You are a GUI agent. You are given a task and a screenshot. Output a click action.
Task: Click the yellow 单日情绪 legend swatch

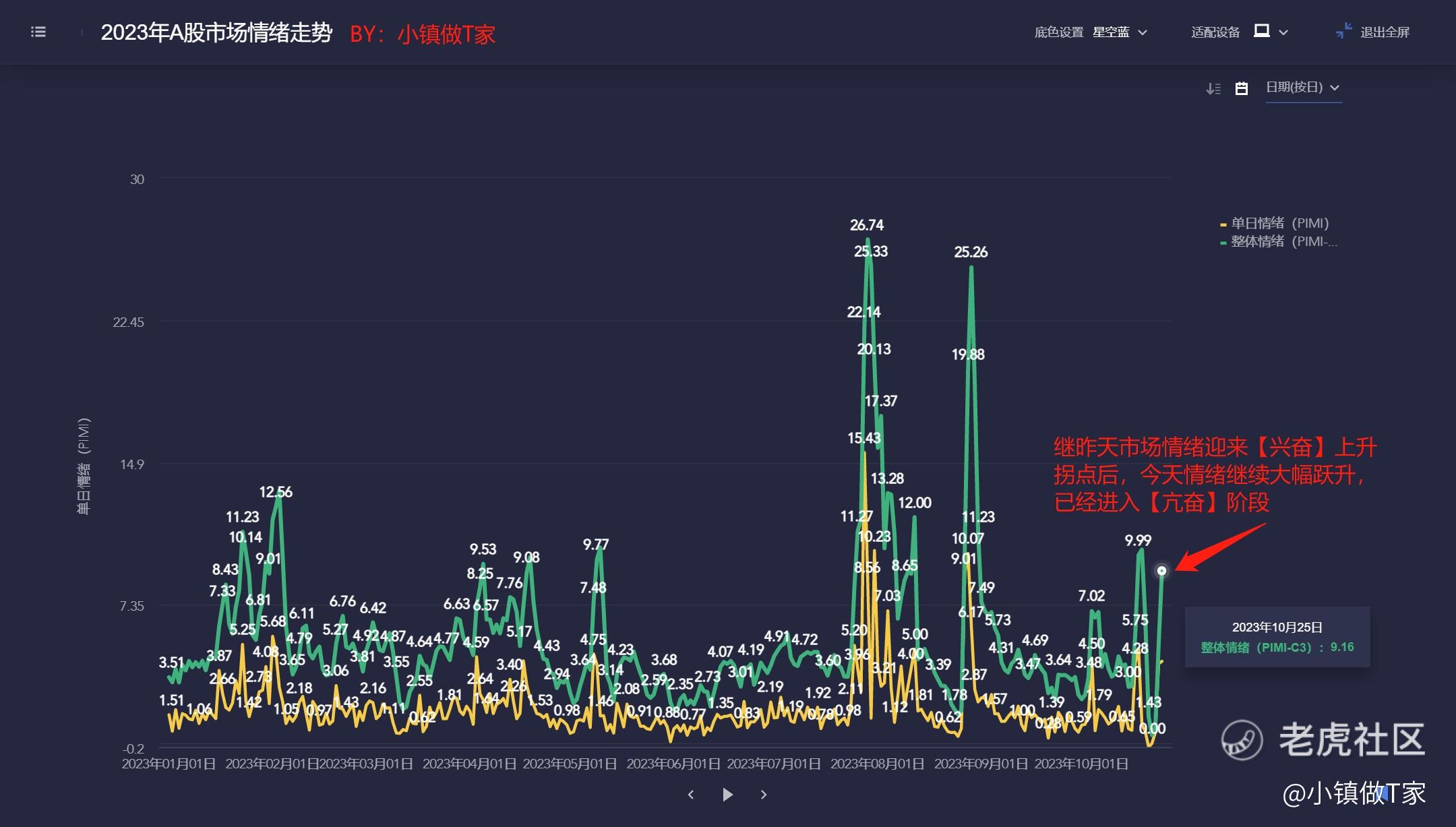[1223, 224]
